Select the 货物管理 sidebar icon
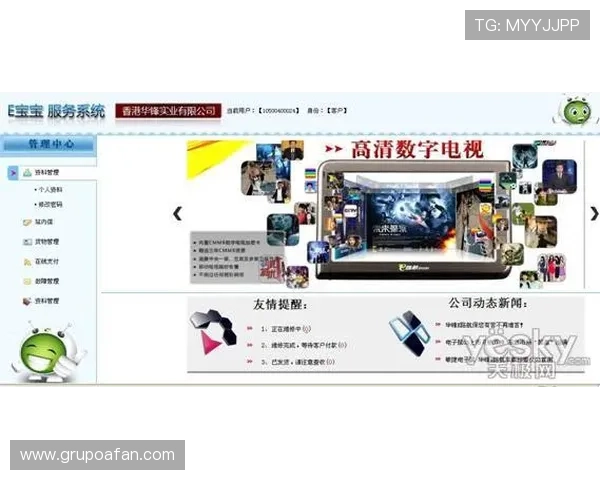The image size is (600, 480). [27, 242]
